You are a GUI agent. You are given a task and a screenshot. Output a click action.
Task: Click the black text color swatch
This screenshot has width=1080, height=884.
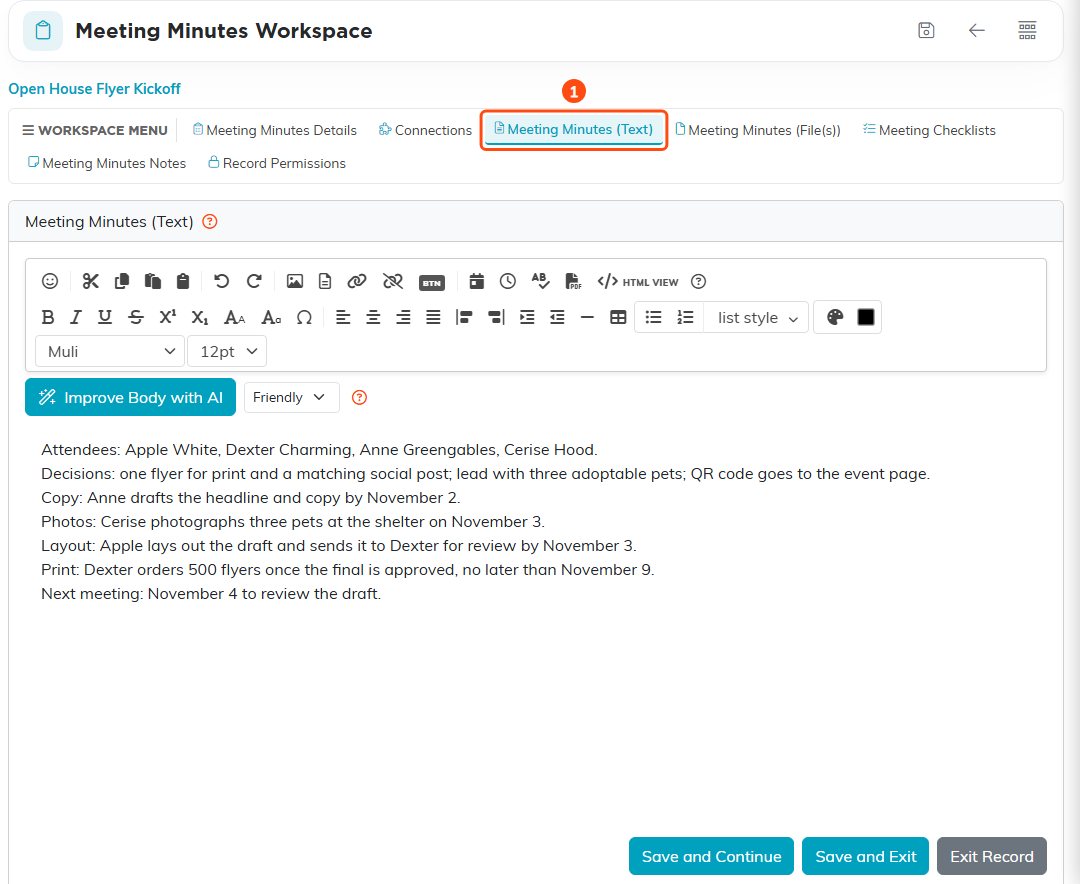[x=866, y=317]
